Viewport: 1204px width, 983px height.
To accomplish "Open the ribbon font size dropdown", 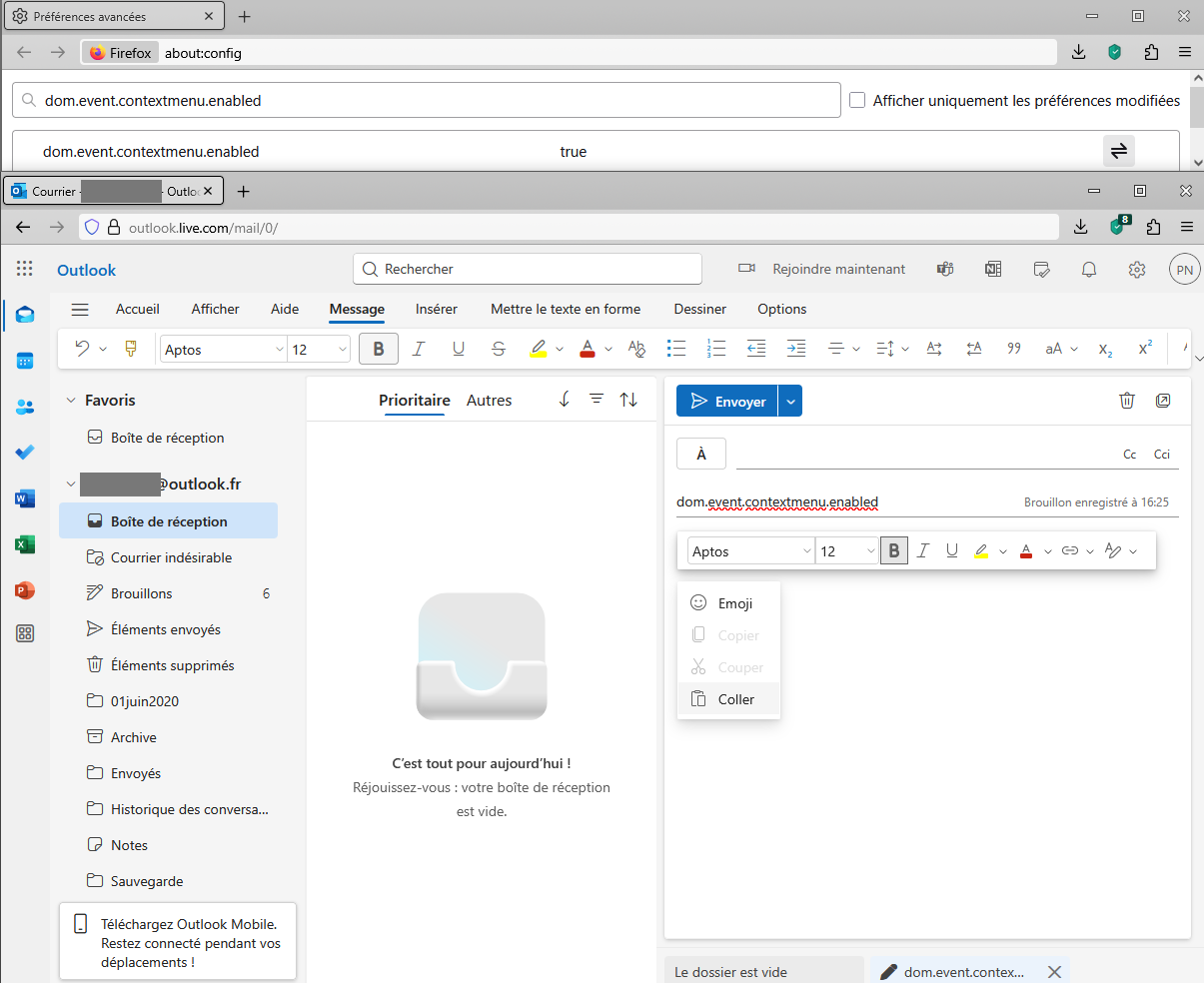I will [x=343, y=349].
